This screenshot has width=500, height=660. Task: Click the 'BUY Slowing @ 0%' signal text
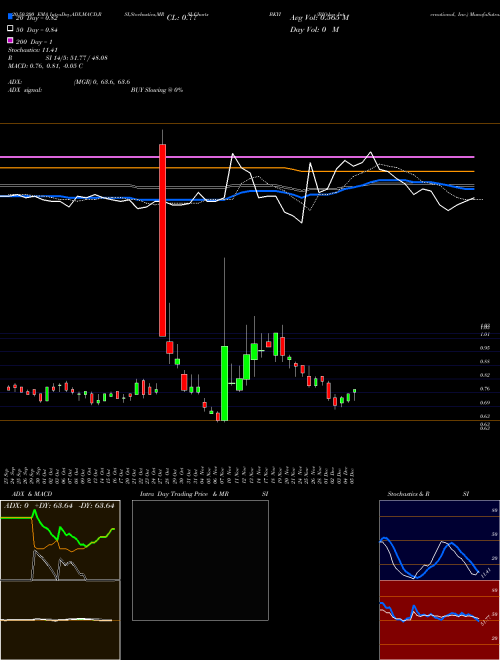pyautogui.click(x=157, y=90)
